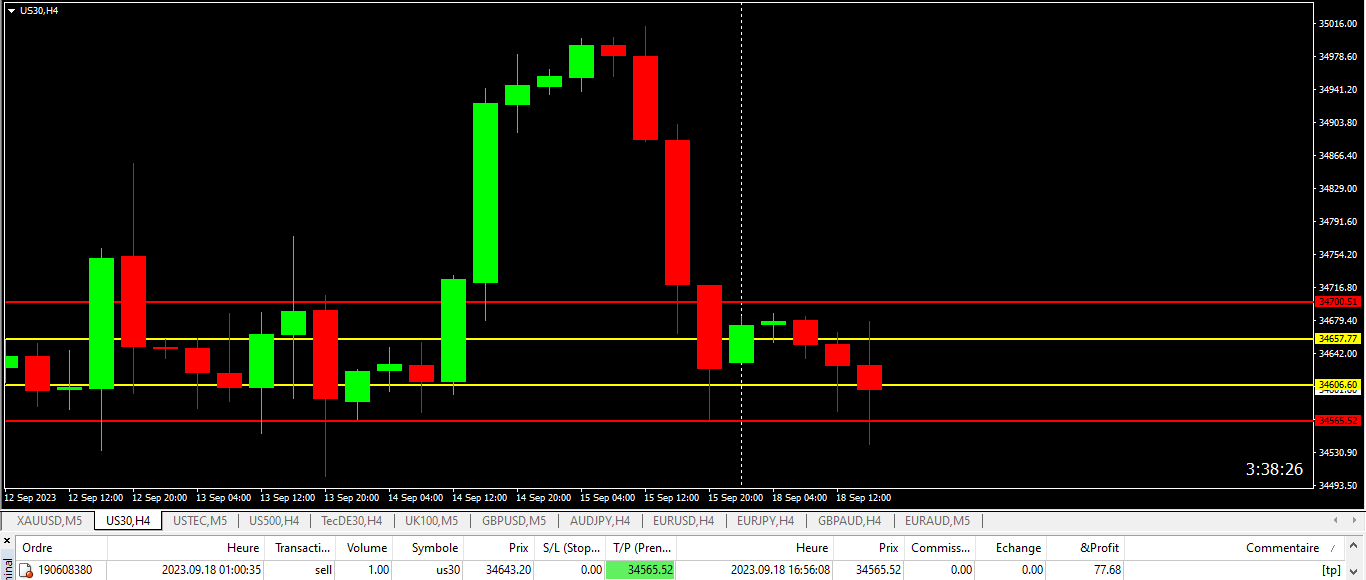Click the green take-profit cell 34565.52
This screenshot has height=580, width=1366.
[641, 570]
